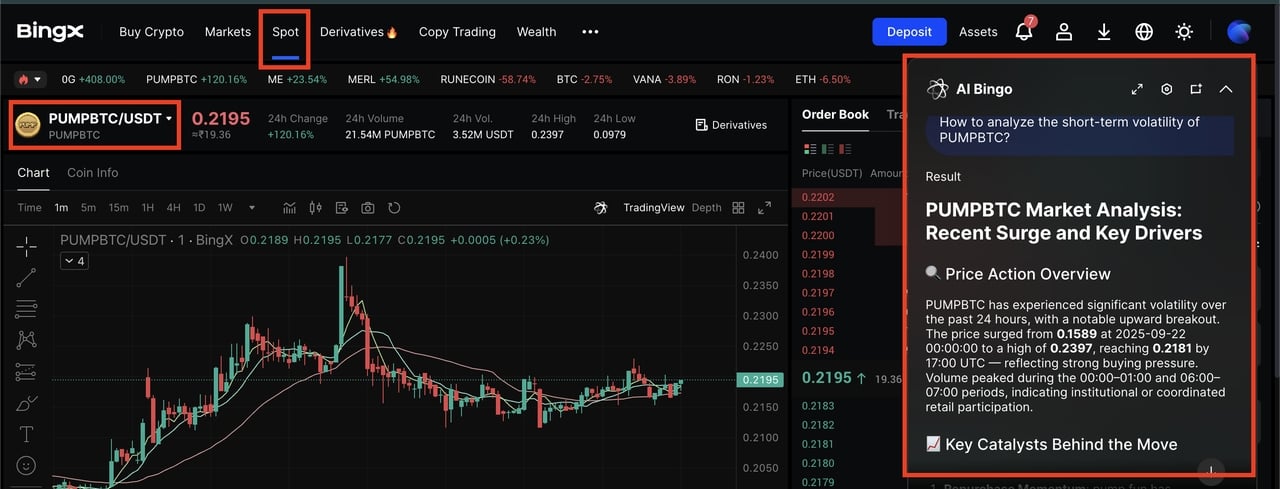Open the Spot menu

tap(285, 32)
